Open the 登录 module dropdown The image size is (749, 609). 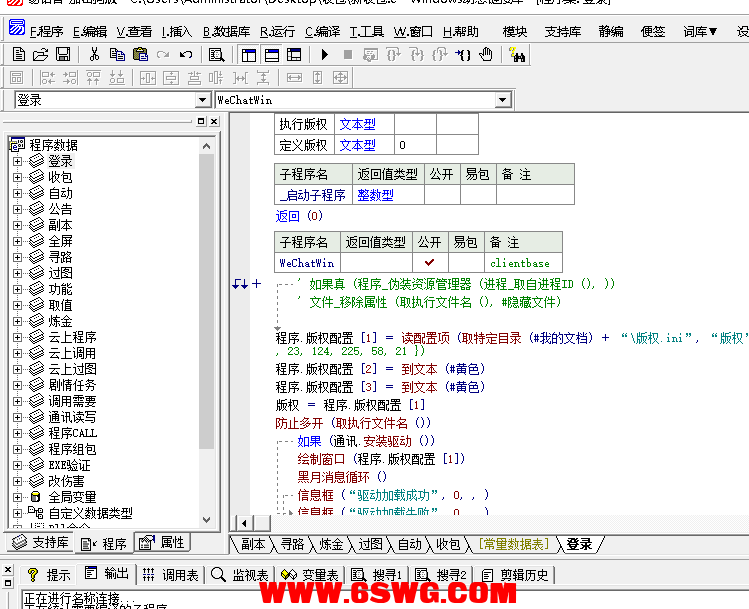203,100
